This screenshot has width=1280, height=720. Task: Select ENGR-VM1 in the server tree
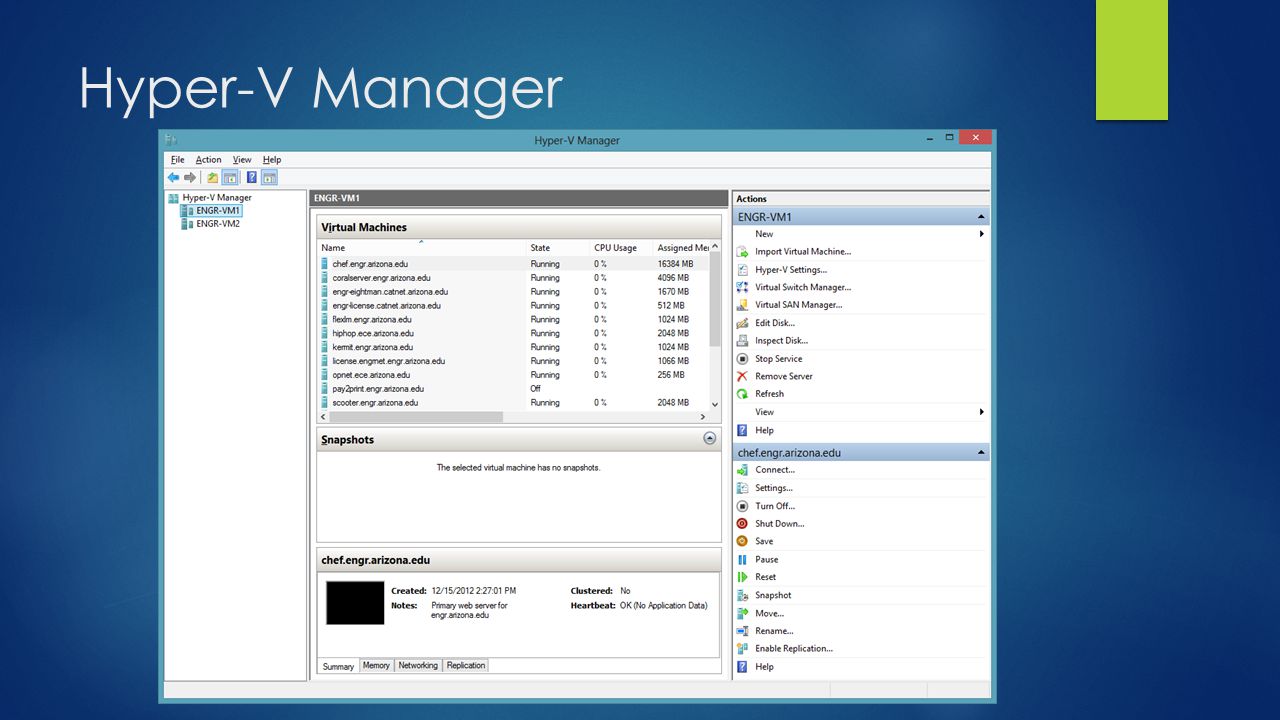(x=218, y=211)
